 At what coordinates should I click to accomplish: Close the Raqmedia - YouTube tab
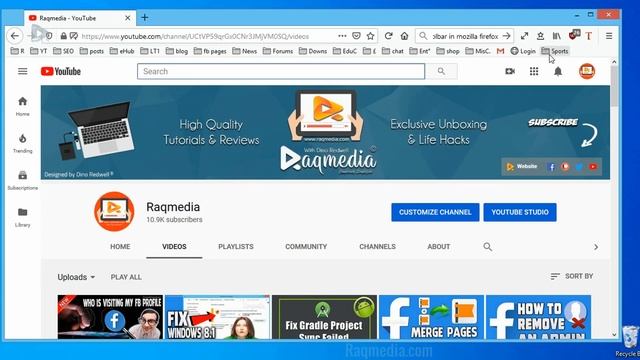point(127,18)
